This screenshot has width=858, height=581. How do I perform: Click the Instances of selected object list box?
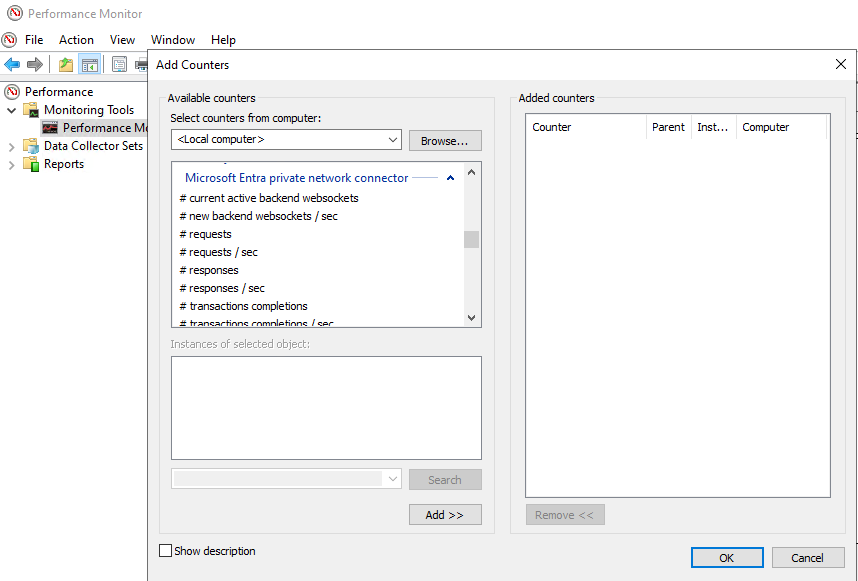click(x=326, y=408)
